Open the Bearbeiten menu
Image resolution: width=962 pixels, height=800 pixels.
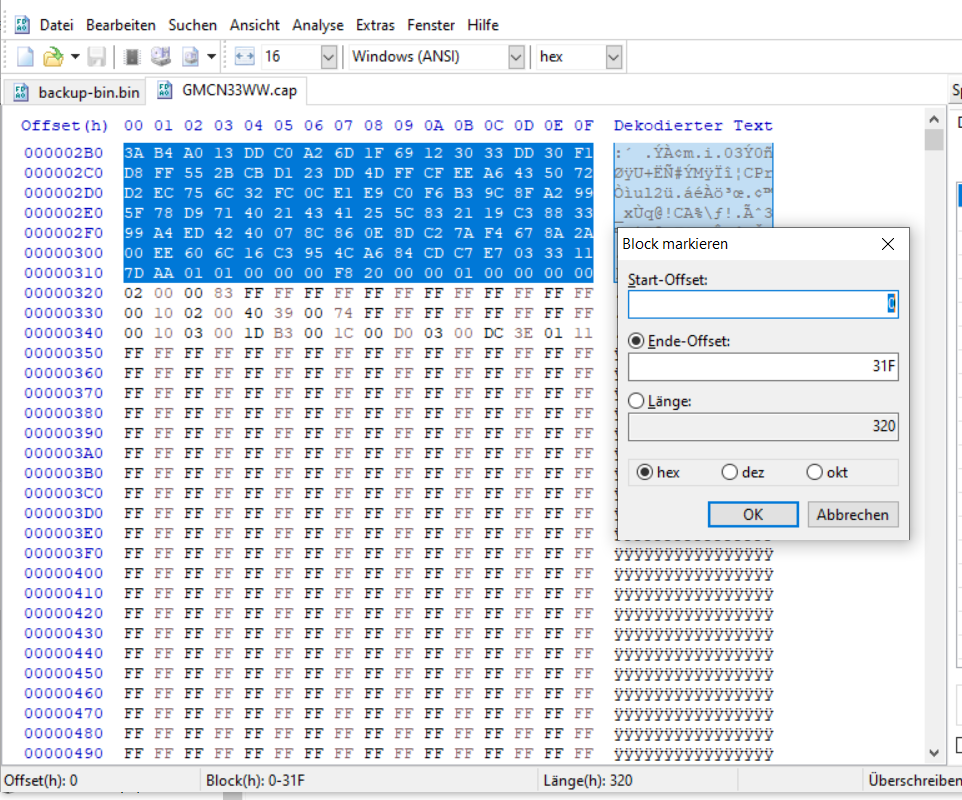coord(121,25)
